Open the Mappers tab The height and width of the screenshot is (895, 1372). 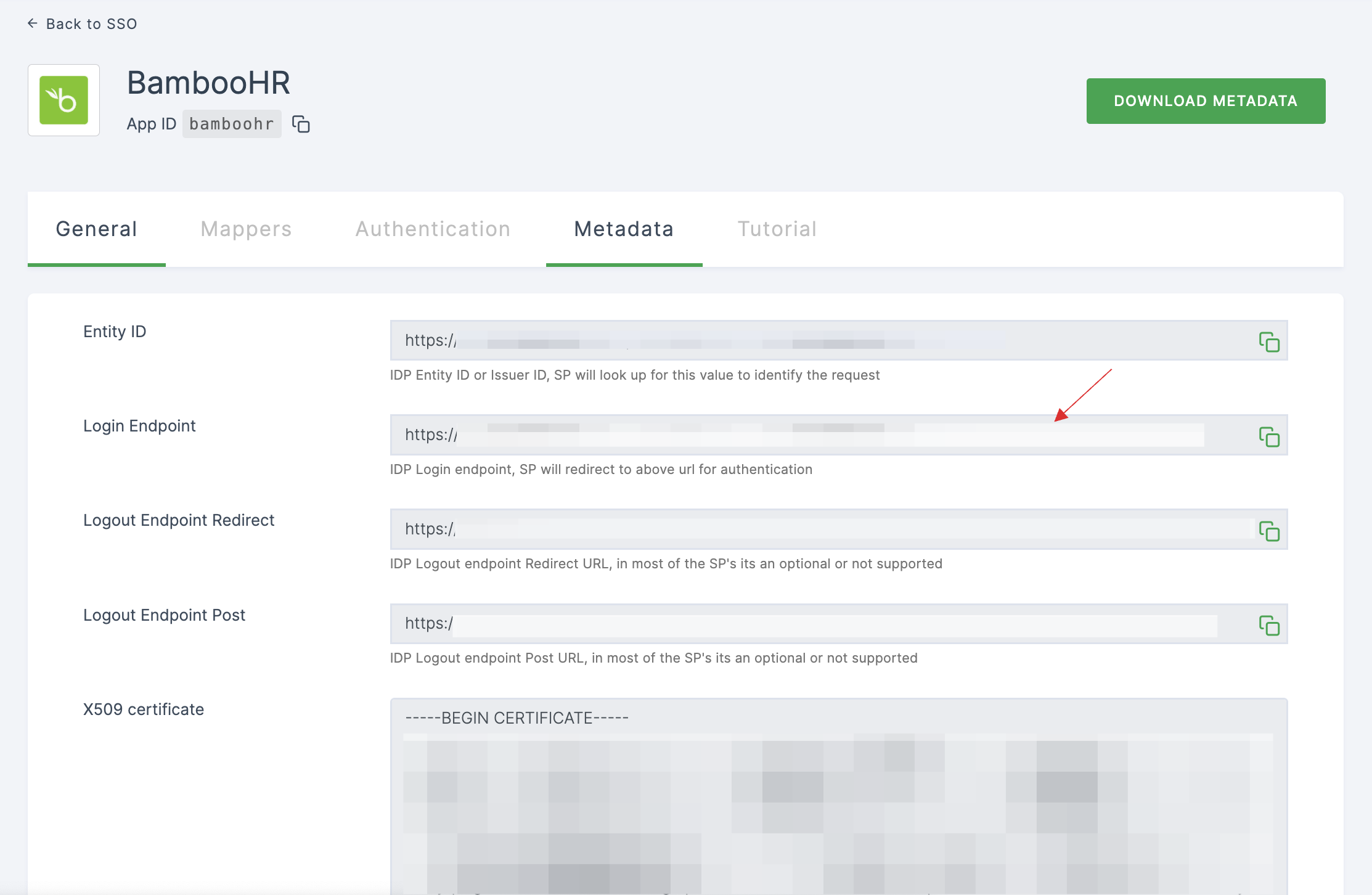point(246,229)
